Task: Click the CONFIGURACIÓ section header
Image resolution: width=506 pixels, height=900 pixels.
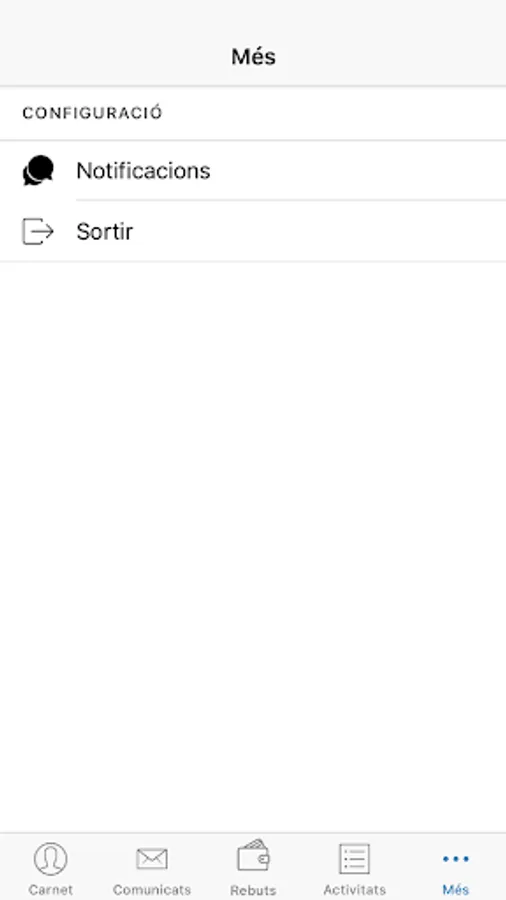Action: pos(92,112)
